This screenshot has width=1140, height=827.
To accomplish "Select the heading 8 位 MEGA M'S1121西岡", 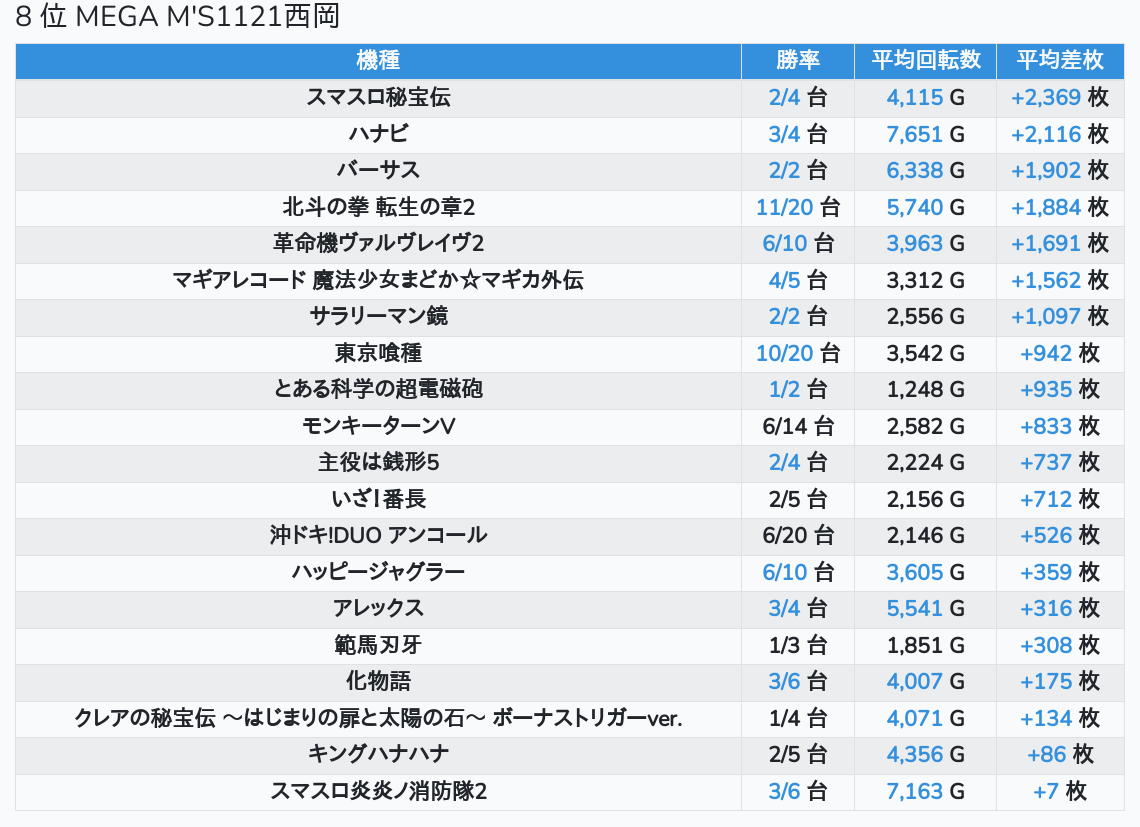I will 178,17.
